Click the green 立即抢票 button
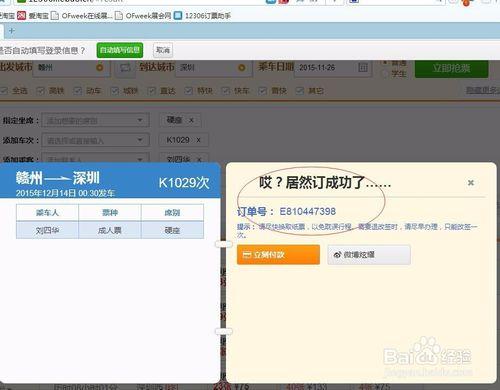Image resolution: width=500 pixels, height=390 pixels. pyautogui.click(x=452, y=68)
